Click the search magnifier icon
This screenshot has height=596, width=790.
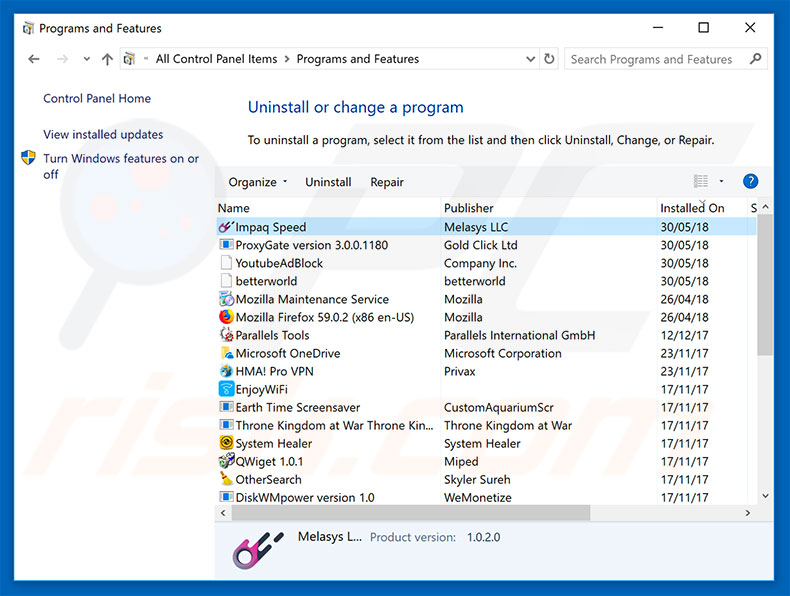click(x=755, y=59)
